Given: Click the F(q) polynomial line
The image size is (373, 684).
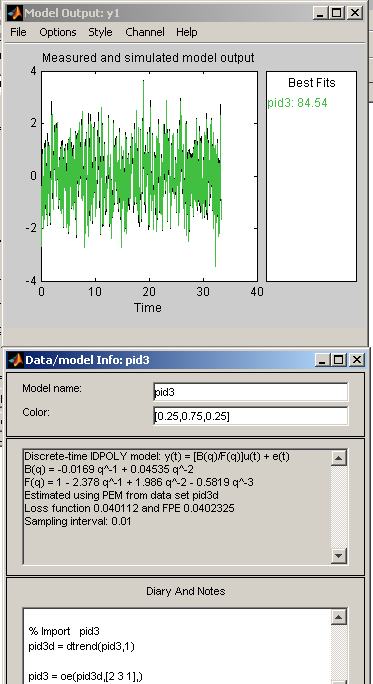Looking at the screenshot, I should click(x=139, y=482).
